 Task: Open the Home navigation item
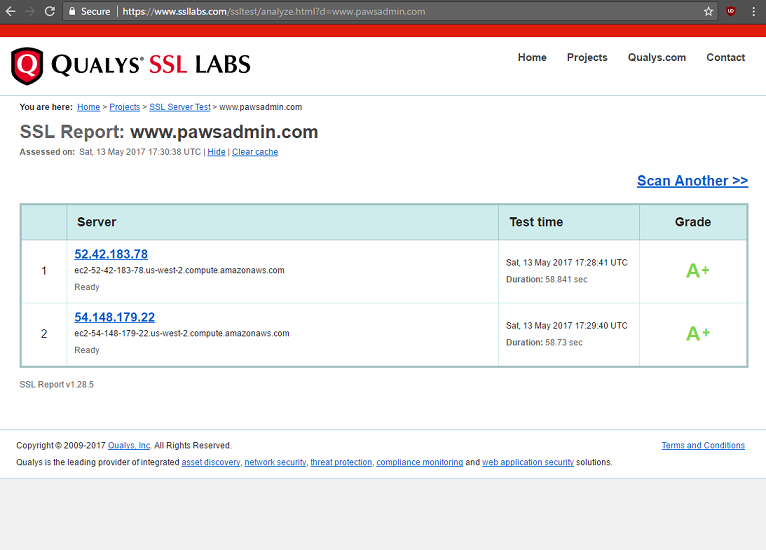click(x=532, y=57)
